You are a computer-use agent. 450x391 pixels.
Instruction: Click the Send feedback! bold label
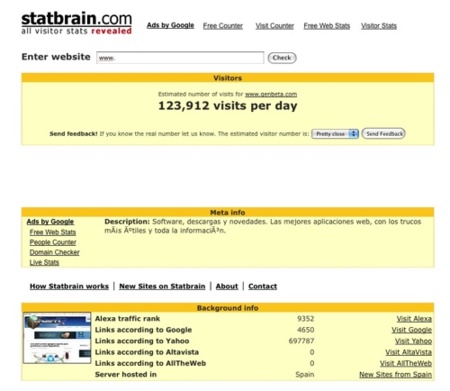click(x=73, y=134)
